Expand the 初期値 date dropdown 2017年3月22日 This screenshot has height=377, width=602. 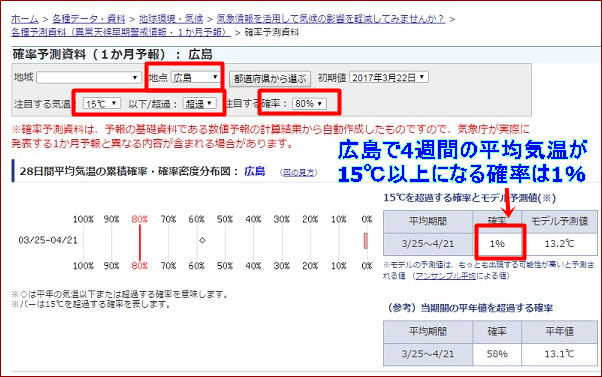coord(389,78)
